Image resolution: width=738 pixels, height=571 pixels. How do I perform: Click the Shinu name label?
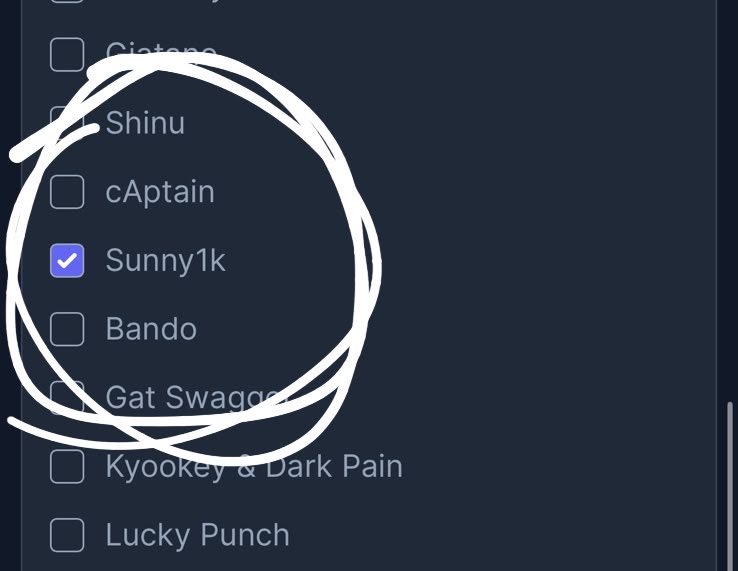pyautogui.click(x=145, y=123)
